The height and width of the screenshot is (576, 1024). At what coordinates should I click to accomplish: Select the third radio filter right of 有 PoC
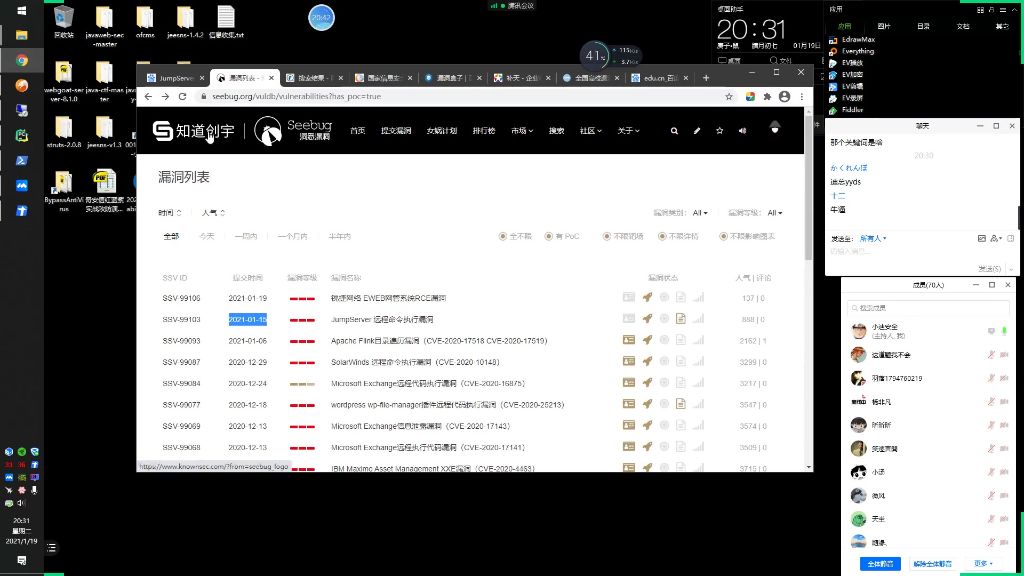[x=724, y=236]
